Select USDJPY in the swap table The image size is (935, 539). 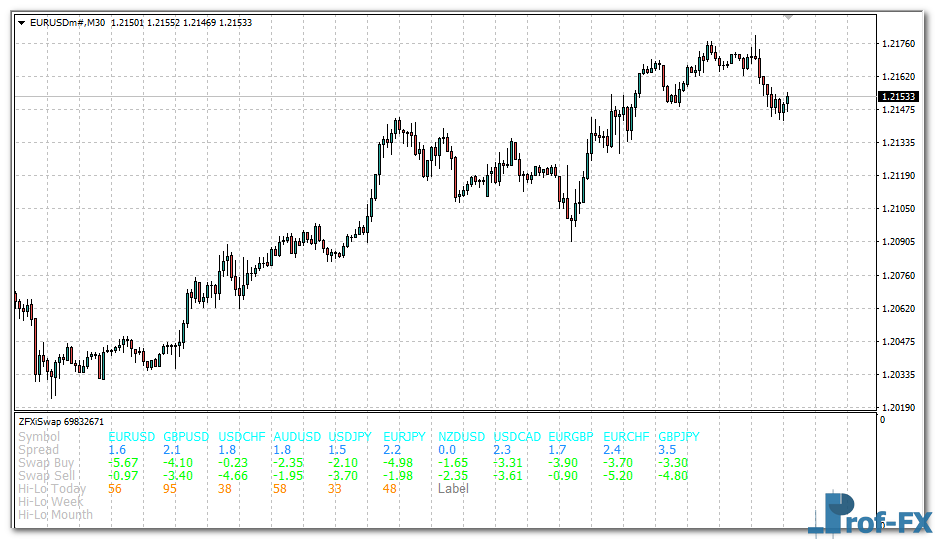tap(350, 437)
